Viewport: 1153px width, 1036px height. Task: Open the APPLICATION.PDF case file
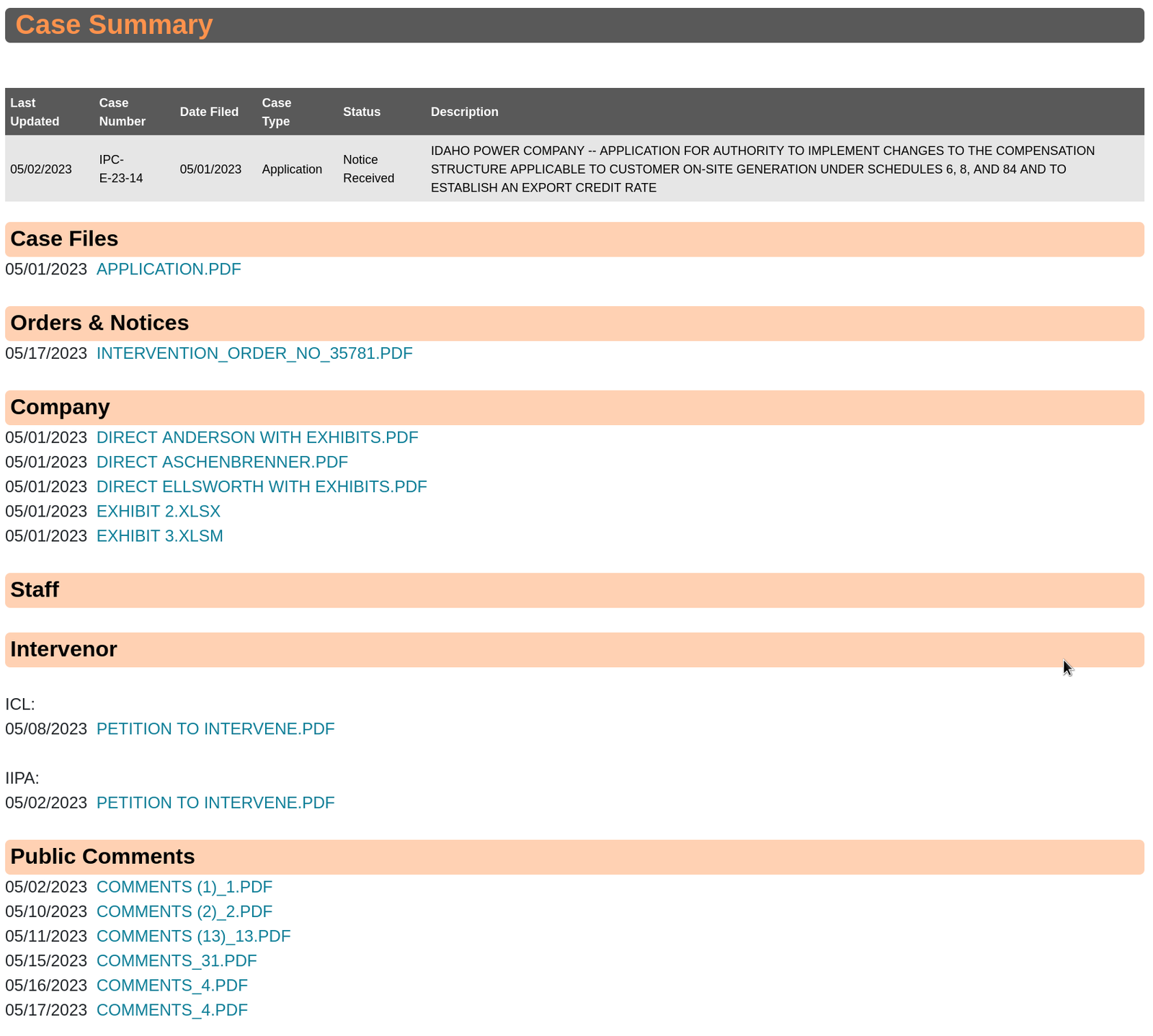coord(169,269)
